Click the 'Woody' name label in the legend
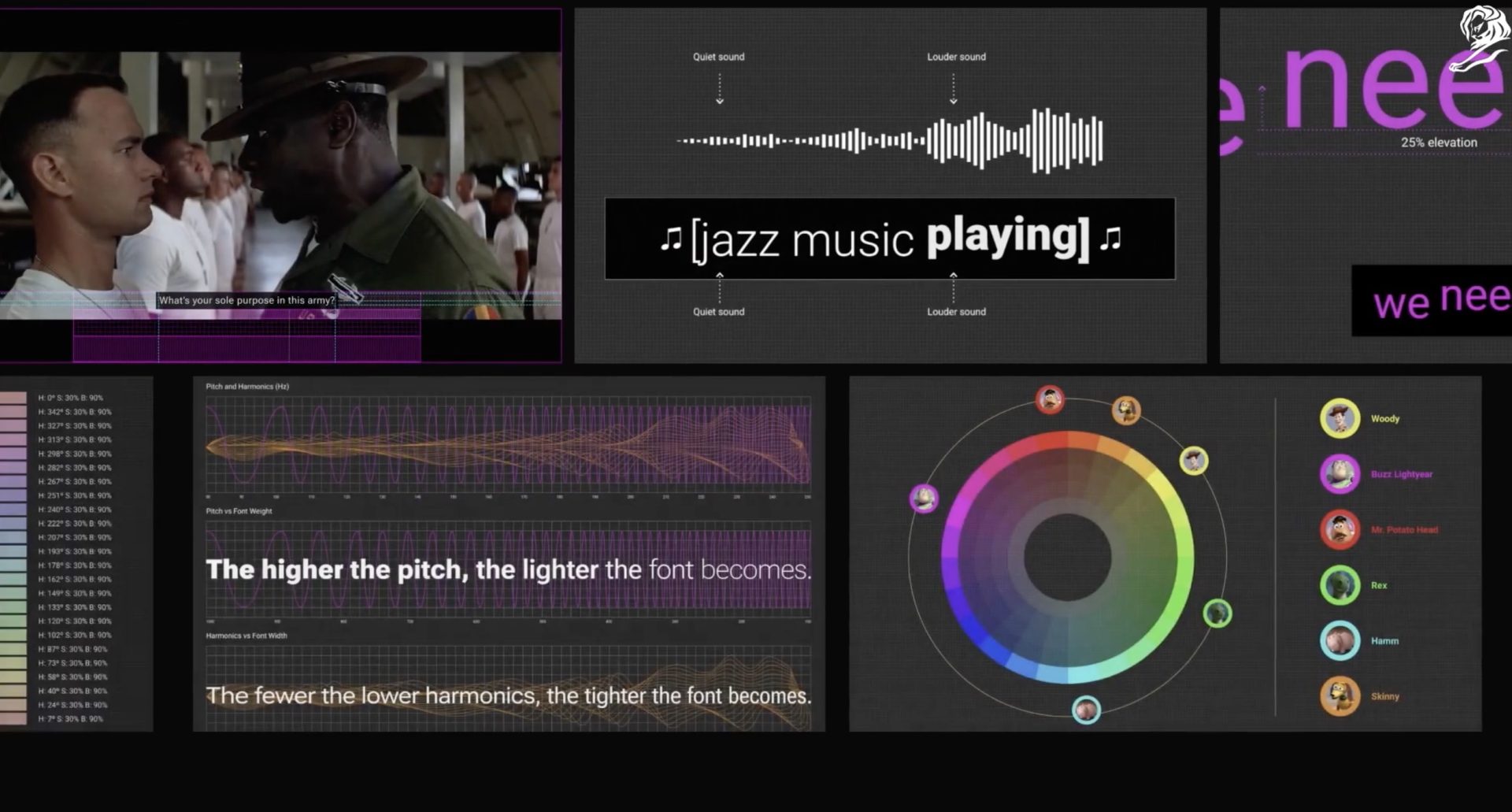Image resolution: width=1512 pixels, height=812 pixels. (1385, 419)
